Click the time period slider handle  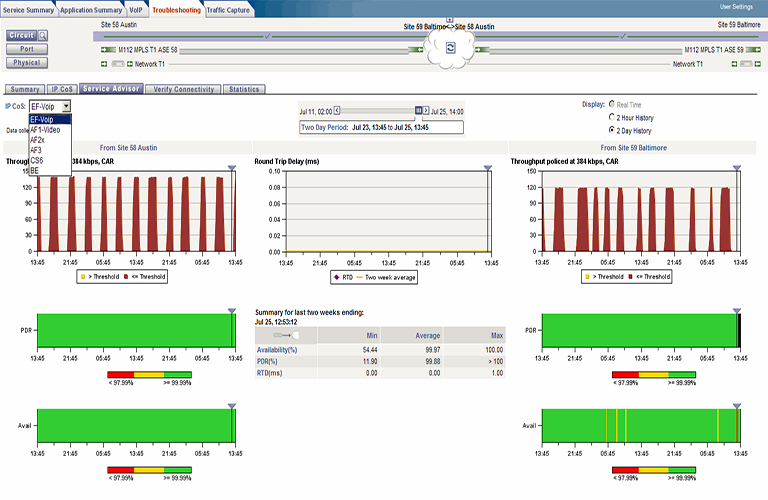click(418, 111)
